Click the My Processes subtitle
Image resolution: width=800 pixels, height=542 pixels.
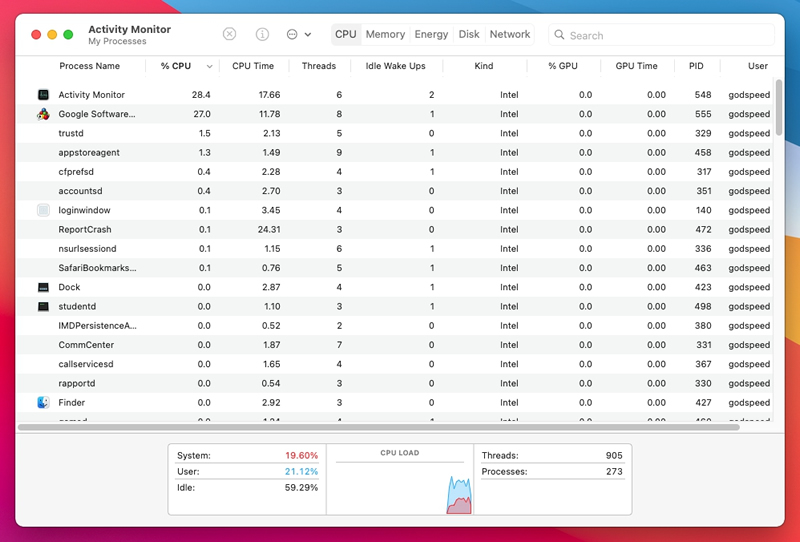click(x=117, y=41)
